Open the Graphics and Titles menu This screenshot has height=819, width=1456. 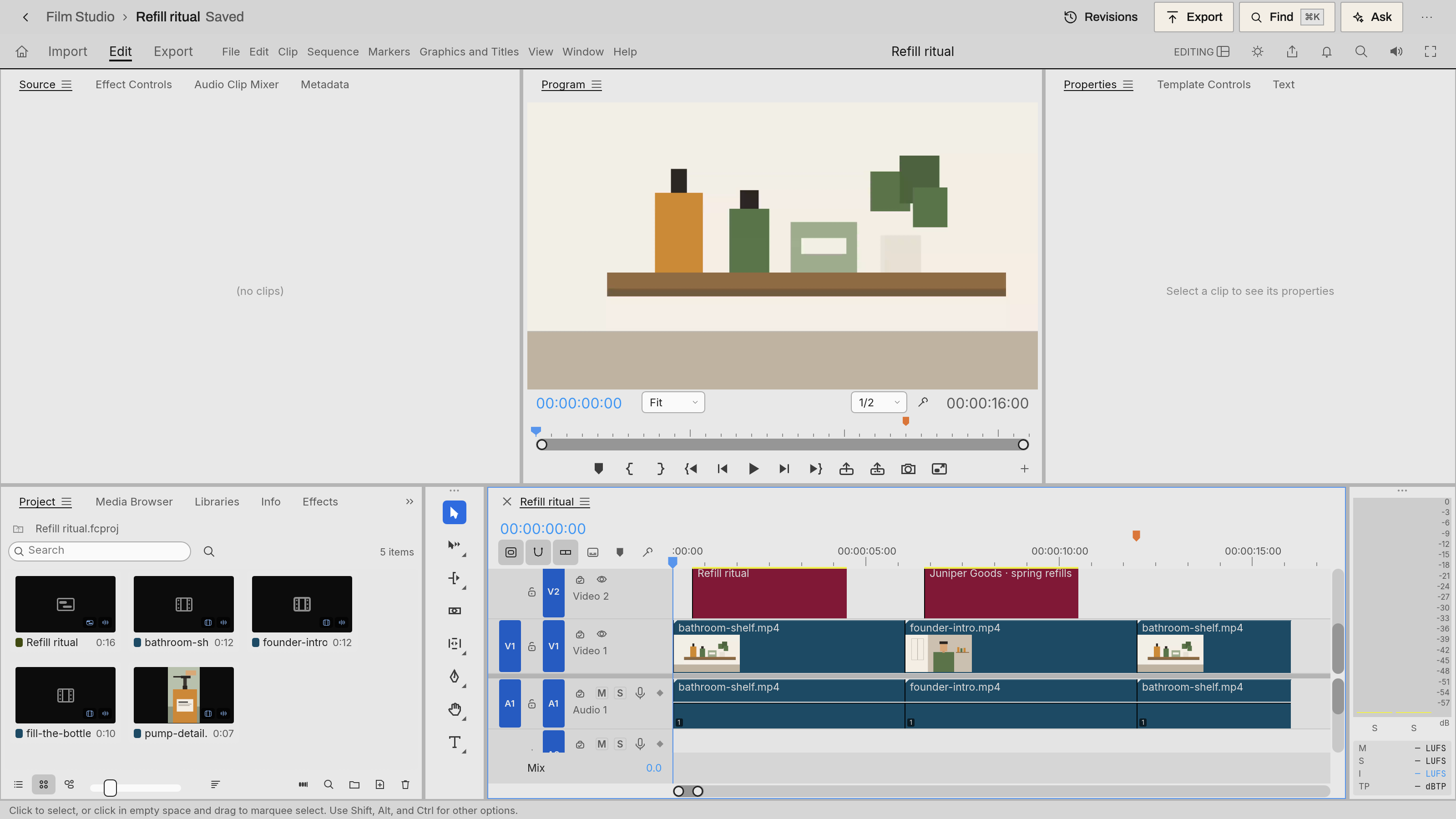pos(469,51)
